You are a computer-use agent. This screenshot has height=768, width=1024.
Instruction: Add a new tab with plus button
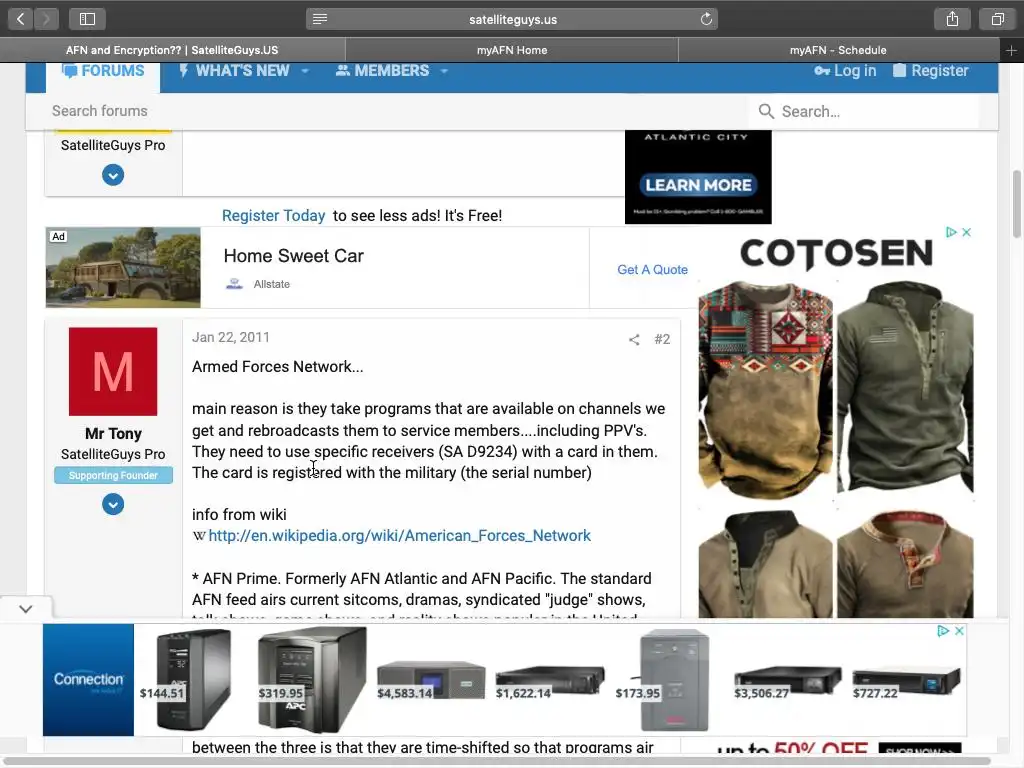click(1011, 50)
